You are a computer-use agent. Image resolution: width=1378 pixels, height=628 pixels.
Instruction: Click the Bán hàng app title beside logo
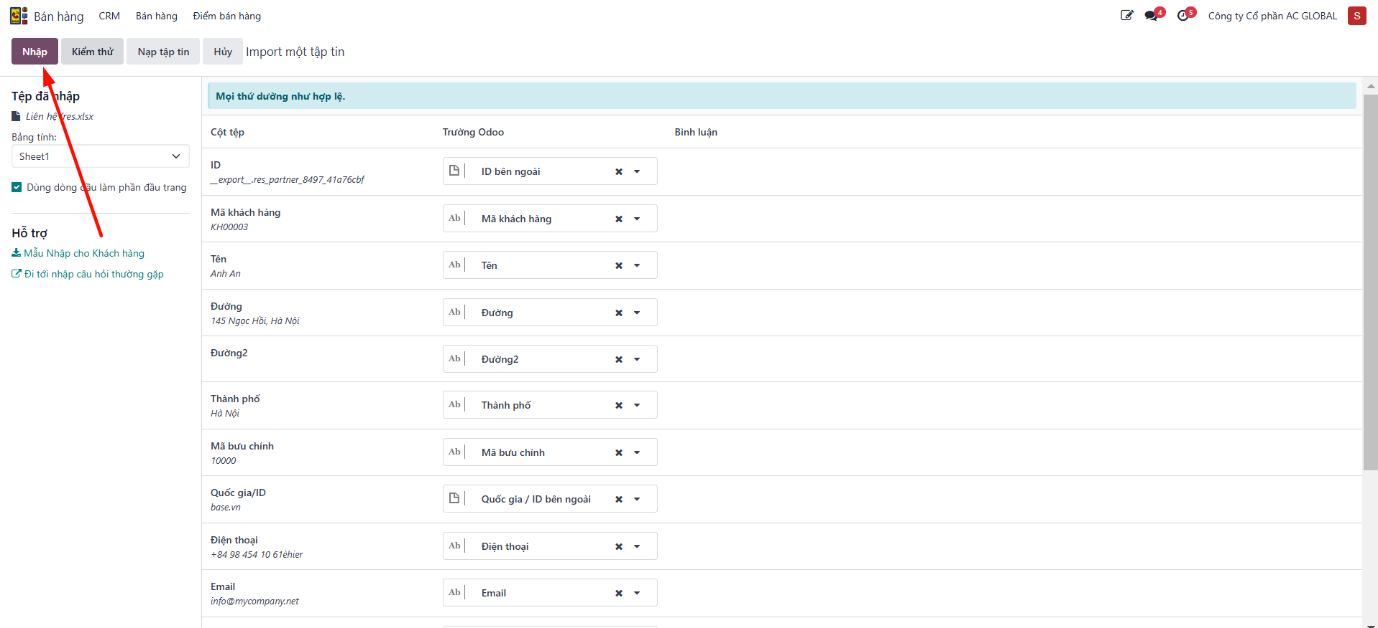[58, 17]
